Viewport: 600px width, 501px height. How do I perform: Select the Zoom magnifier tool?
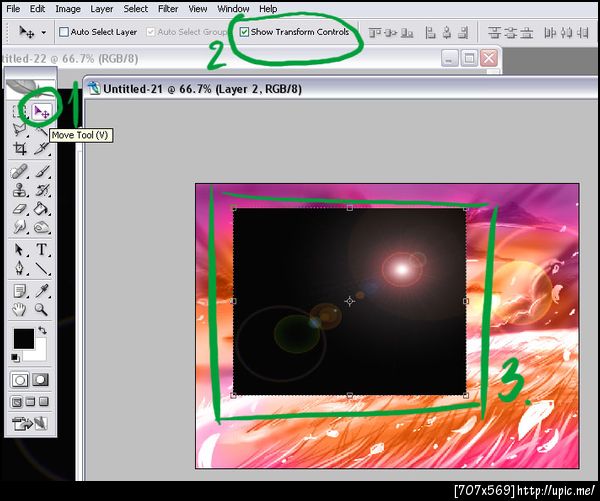41,309
